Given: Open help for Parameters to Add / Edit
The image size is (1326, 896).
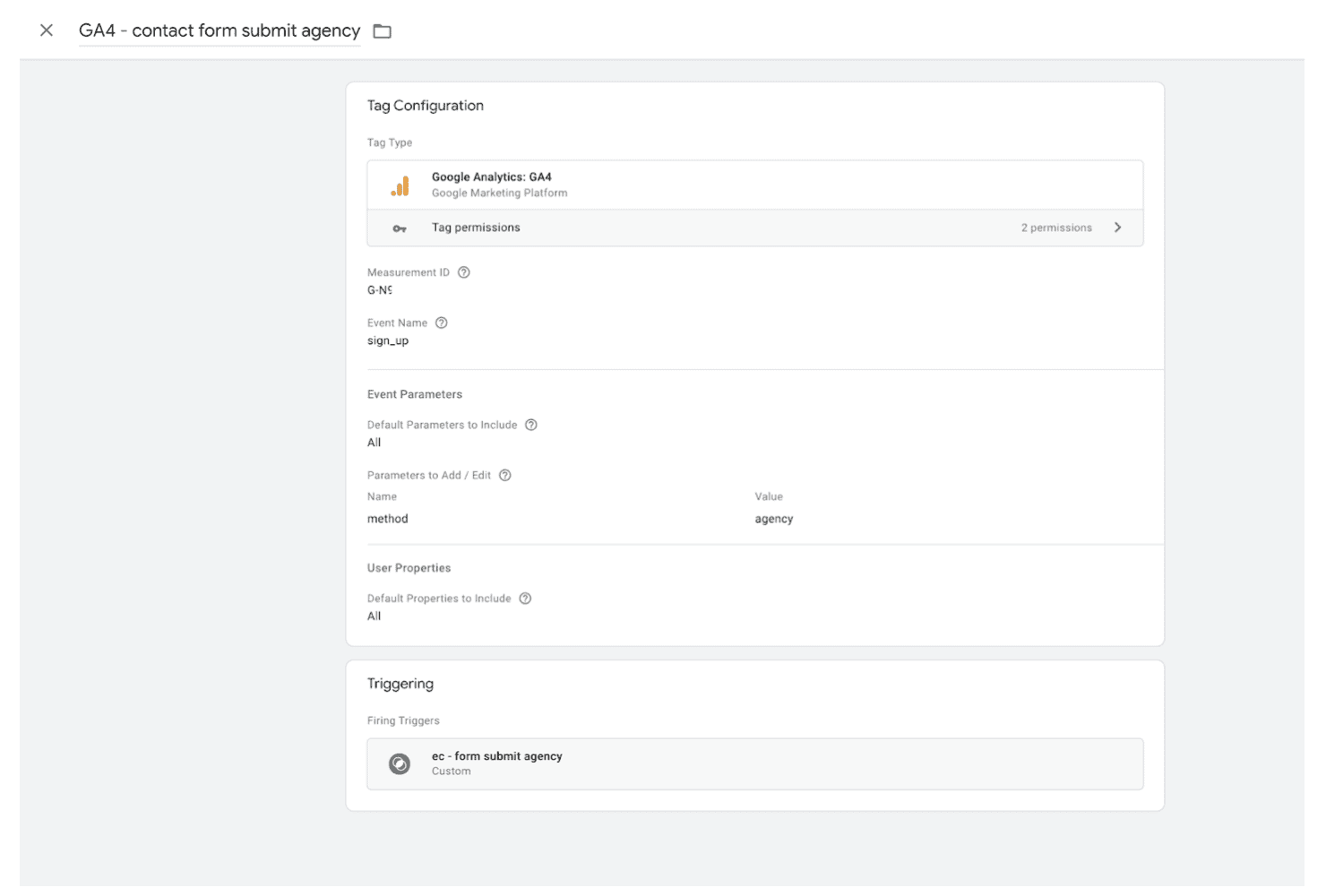Looking at the screenshot, I should (x=505, y=475).
